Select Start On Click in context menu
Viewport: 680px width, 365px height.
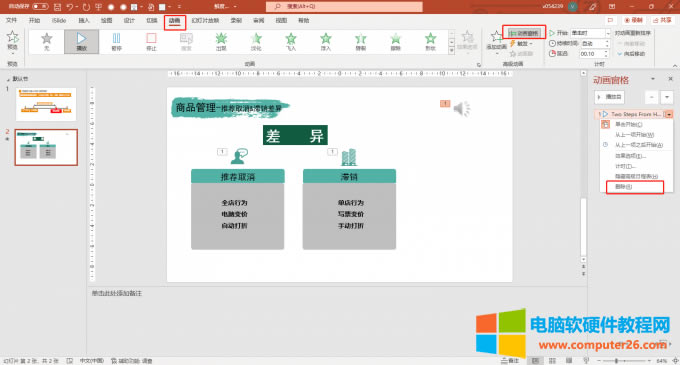click(629, 124)
